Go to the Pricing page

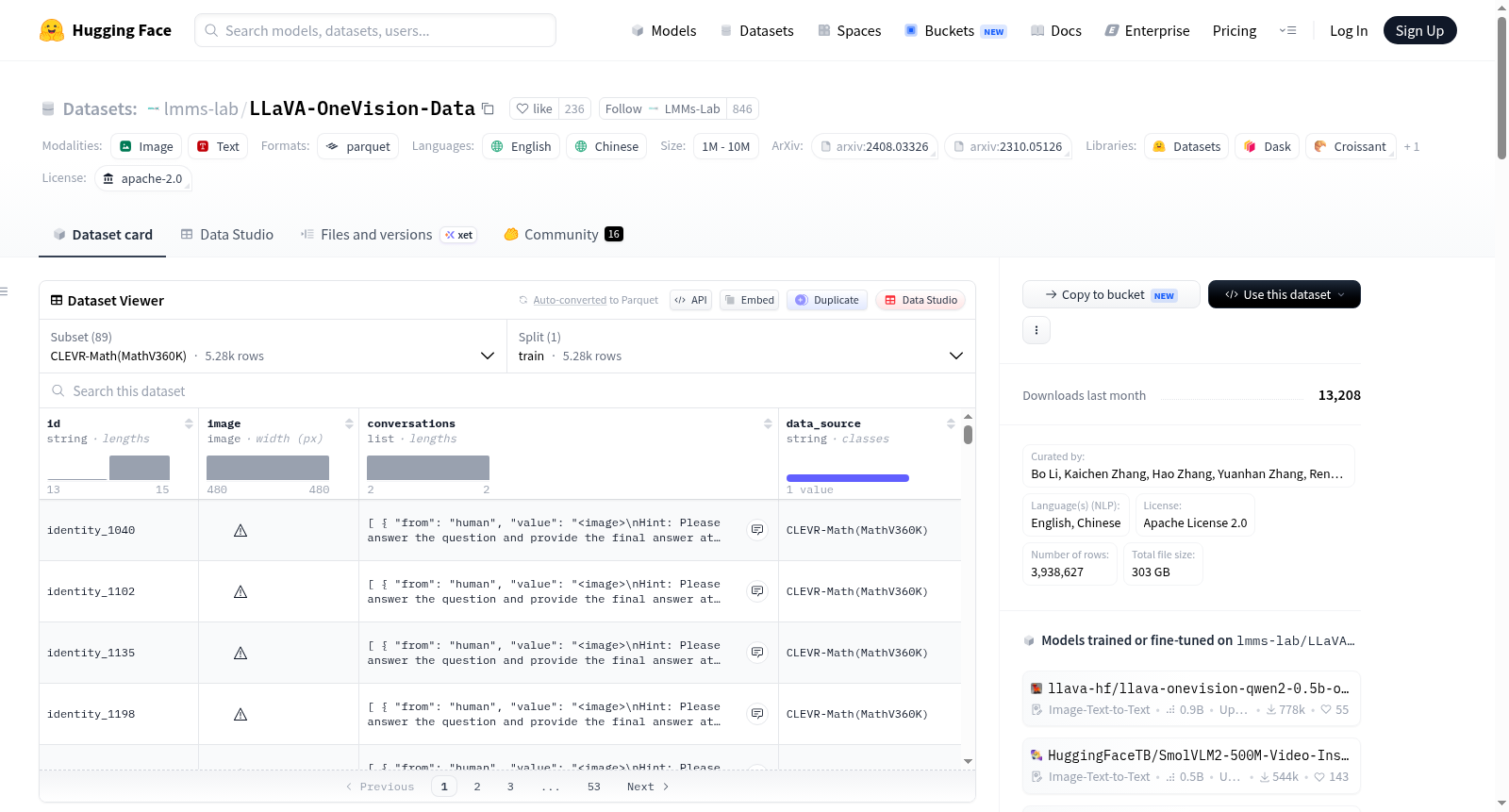coord(1234,31)
